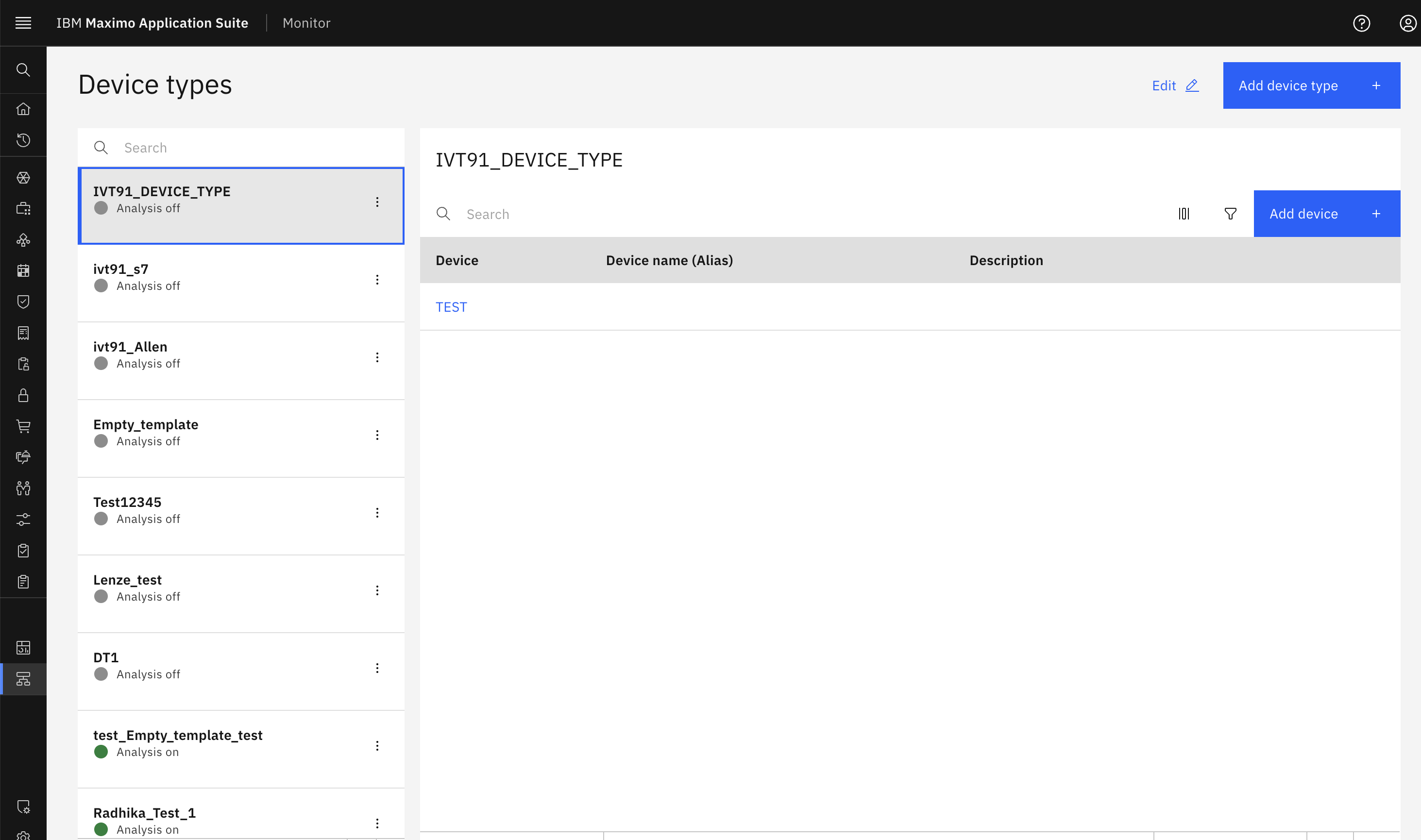Select the Empty_template device type
This screenshot has width=1421, height=840.
click(x=241, y=438)
